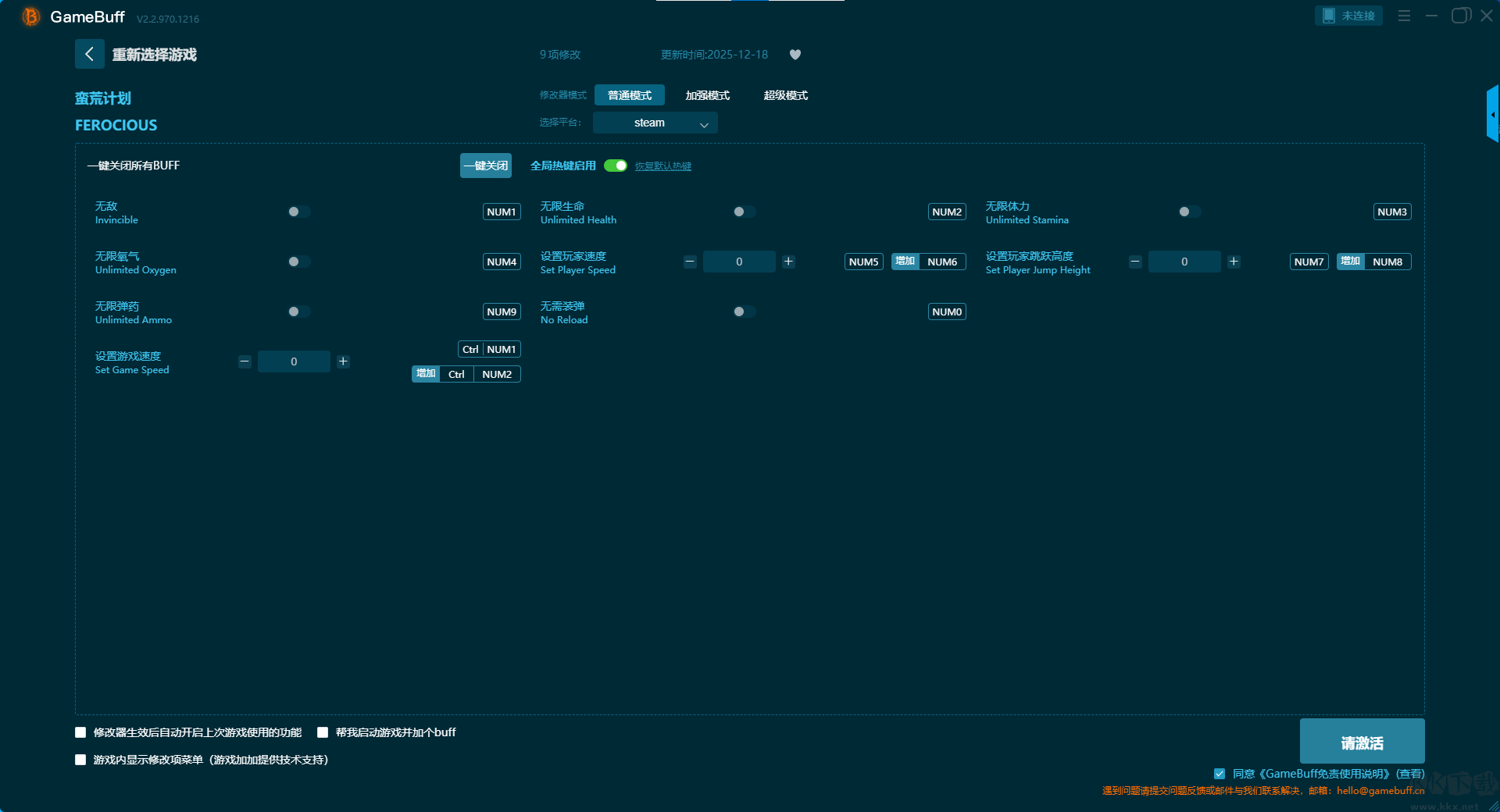Click the back arrow to reselect game
The height and width of the screenshot is (812, 1500).
click(x=89, y=54)
